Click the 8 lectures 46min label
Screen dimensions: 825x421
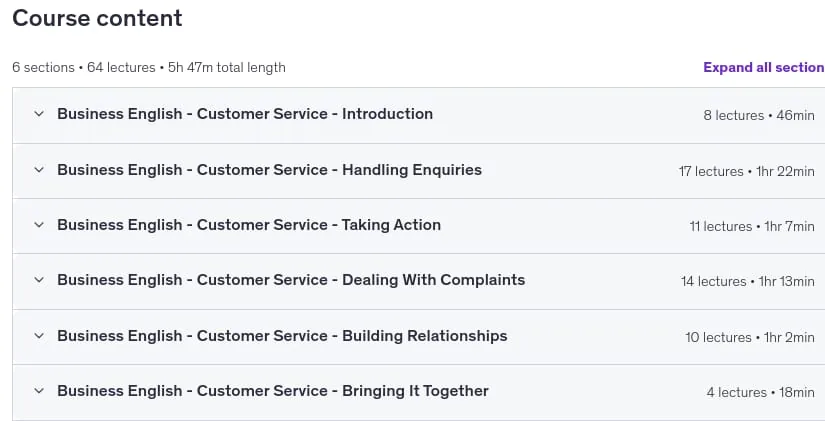pos(759,115)
